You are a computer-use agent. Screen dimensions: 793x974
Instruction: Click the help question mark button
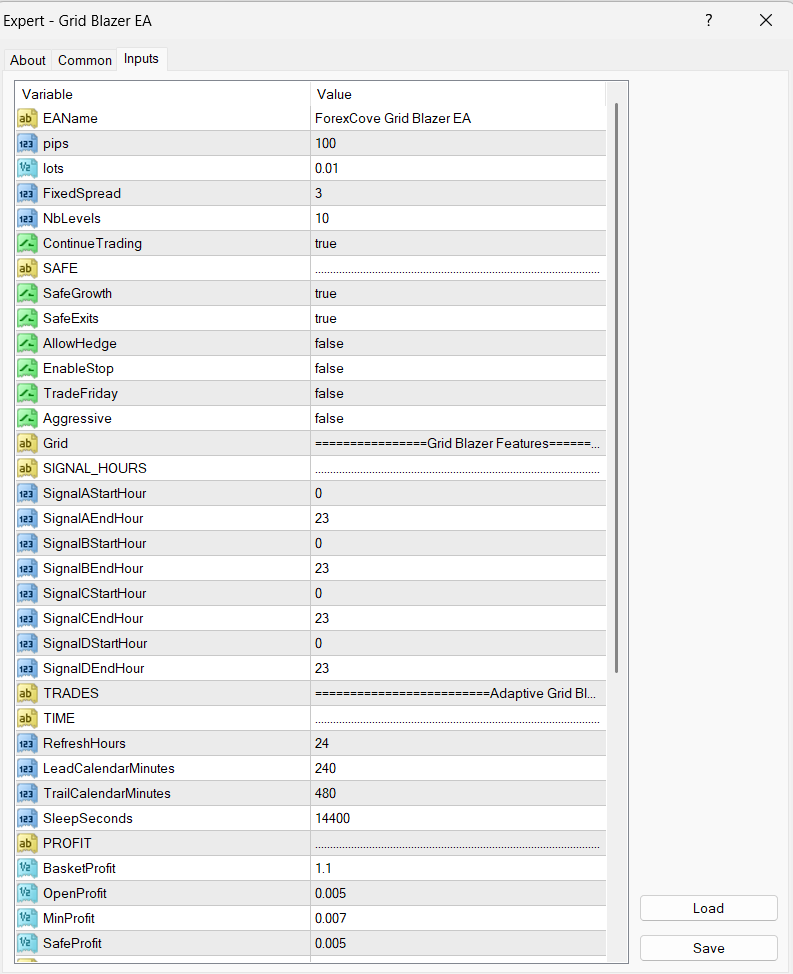point(709,20)
